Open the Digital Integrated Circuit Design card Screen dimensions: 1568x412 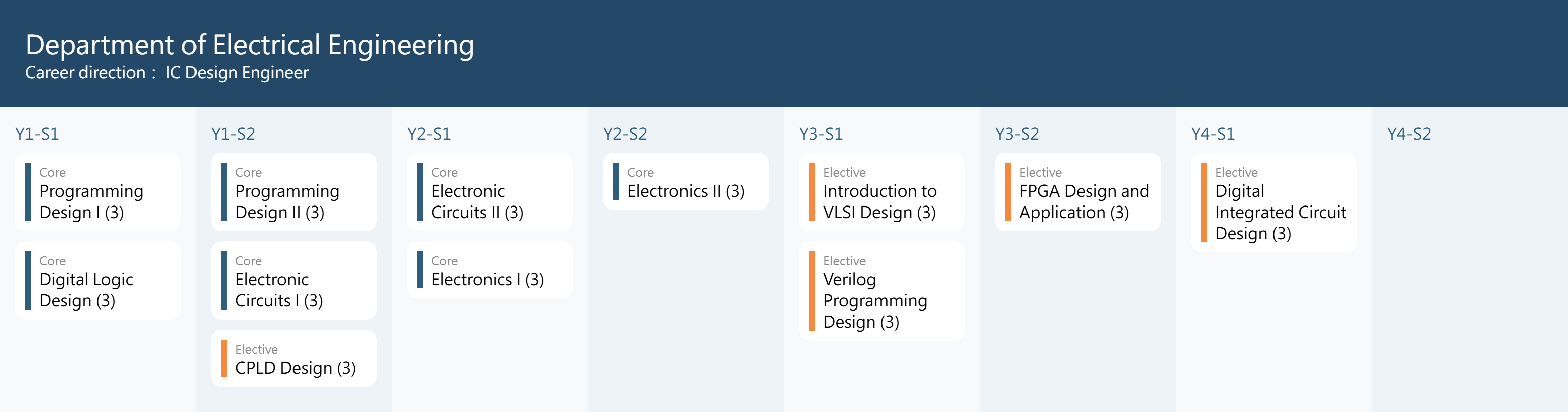coord(1273,202)
